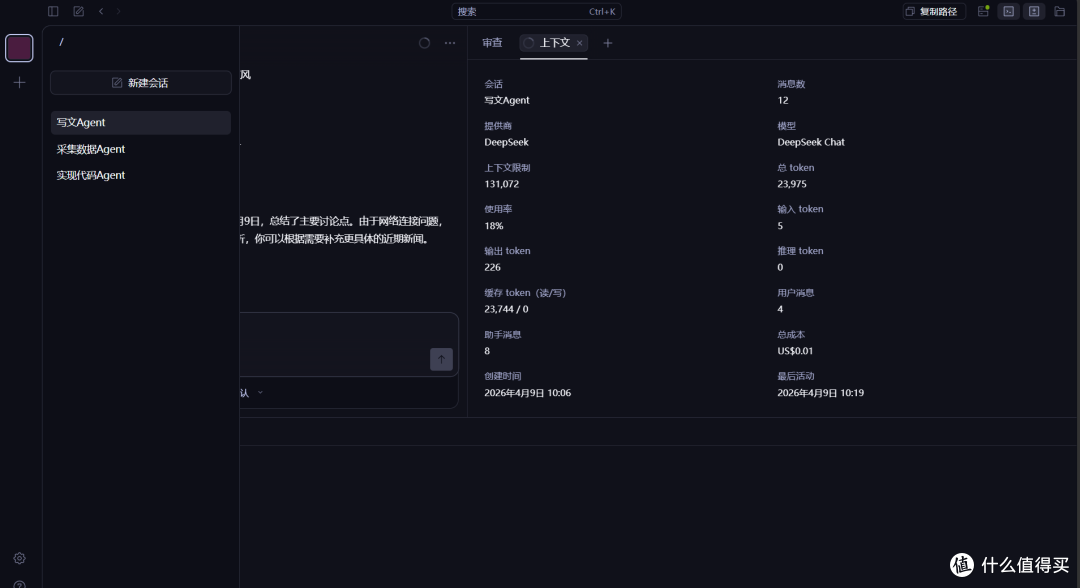Click the 新建会话 button
Screen dimensions: 1080x588
point(141,83)
